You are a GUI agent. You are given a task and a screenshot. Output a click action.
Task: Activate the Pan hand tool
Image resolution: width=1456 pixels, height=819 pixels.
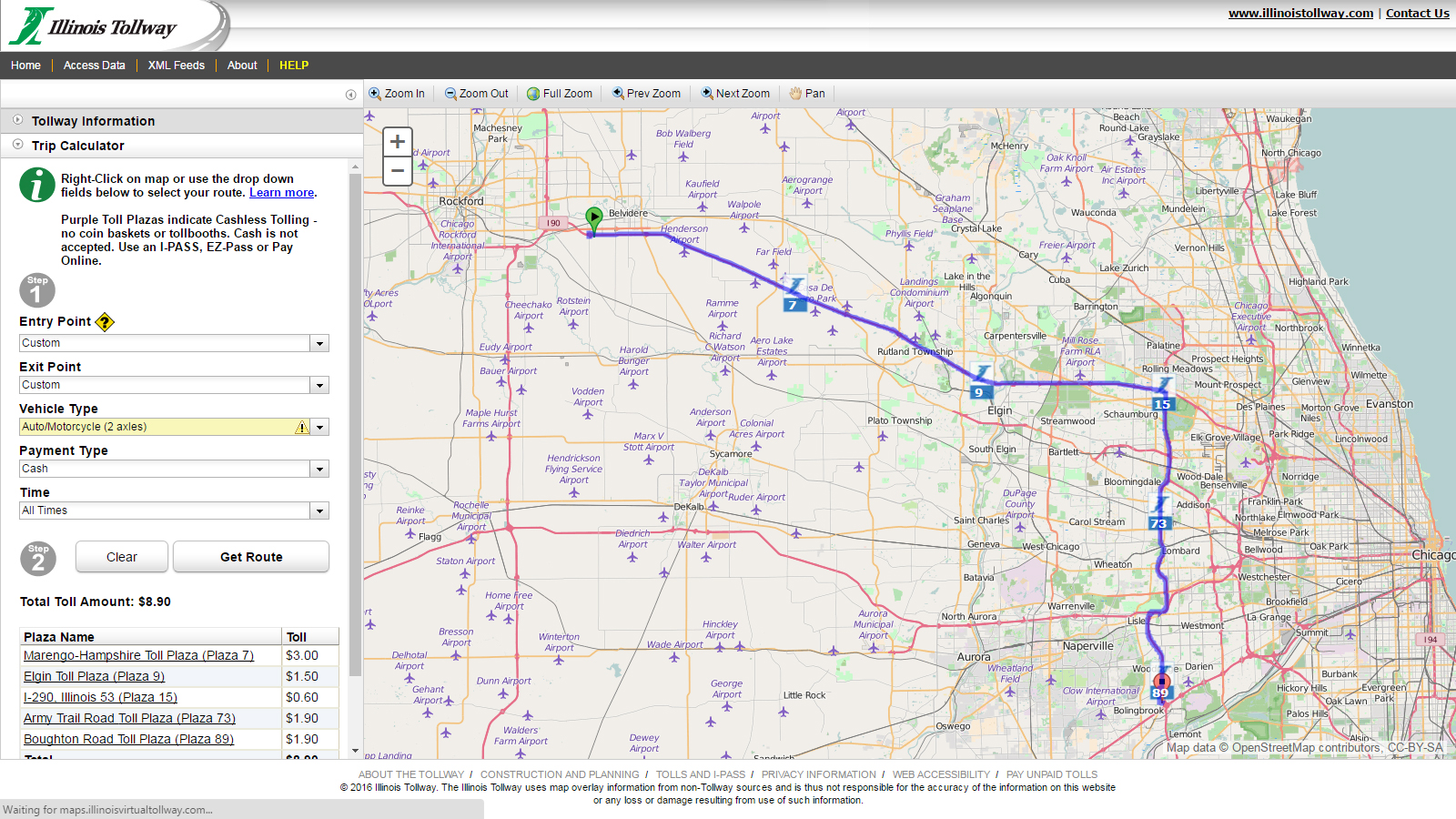click(x=807, y=94)
